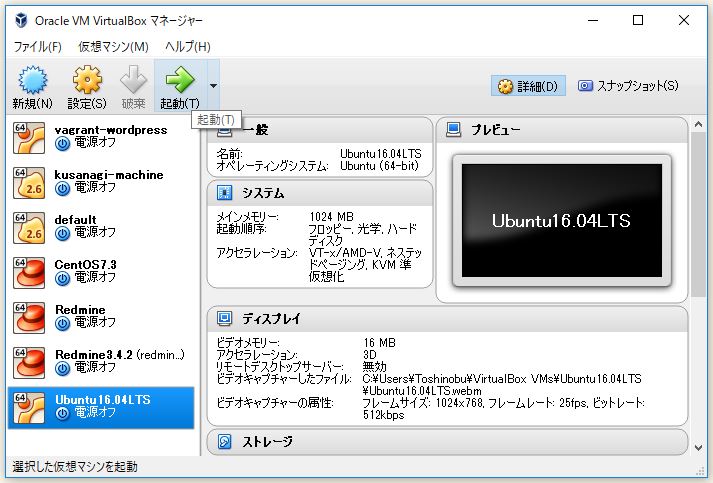This screenshot has width=713, height=483.
Task: Select the vagrant-wordpress VM name
Action: 111,130
